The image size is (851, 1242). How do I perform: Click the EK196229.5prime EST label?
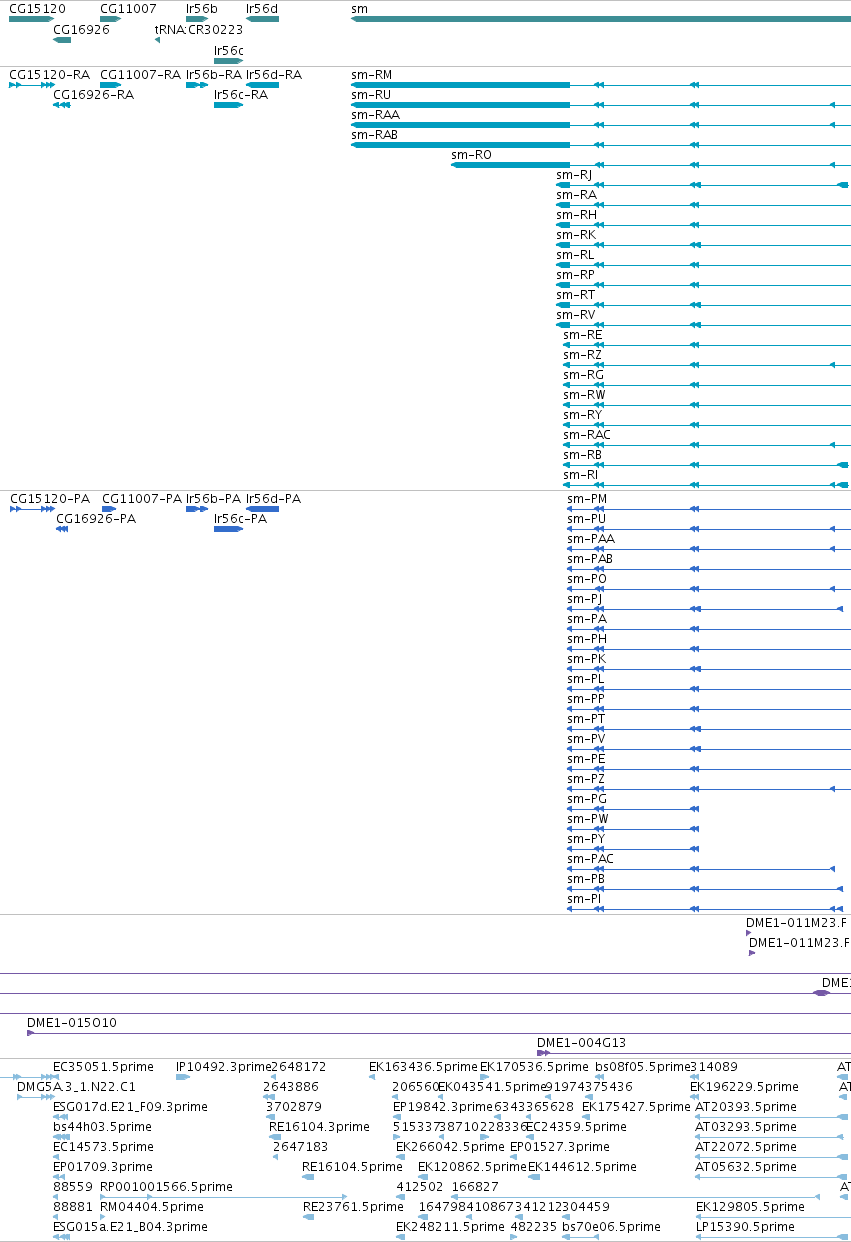[745, 1087]
